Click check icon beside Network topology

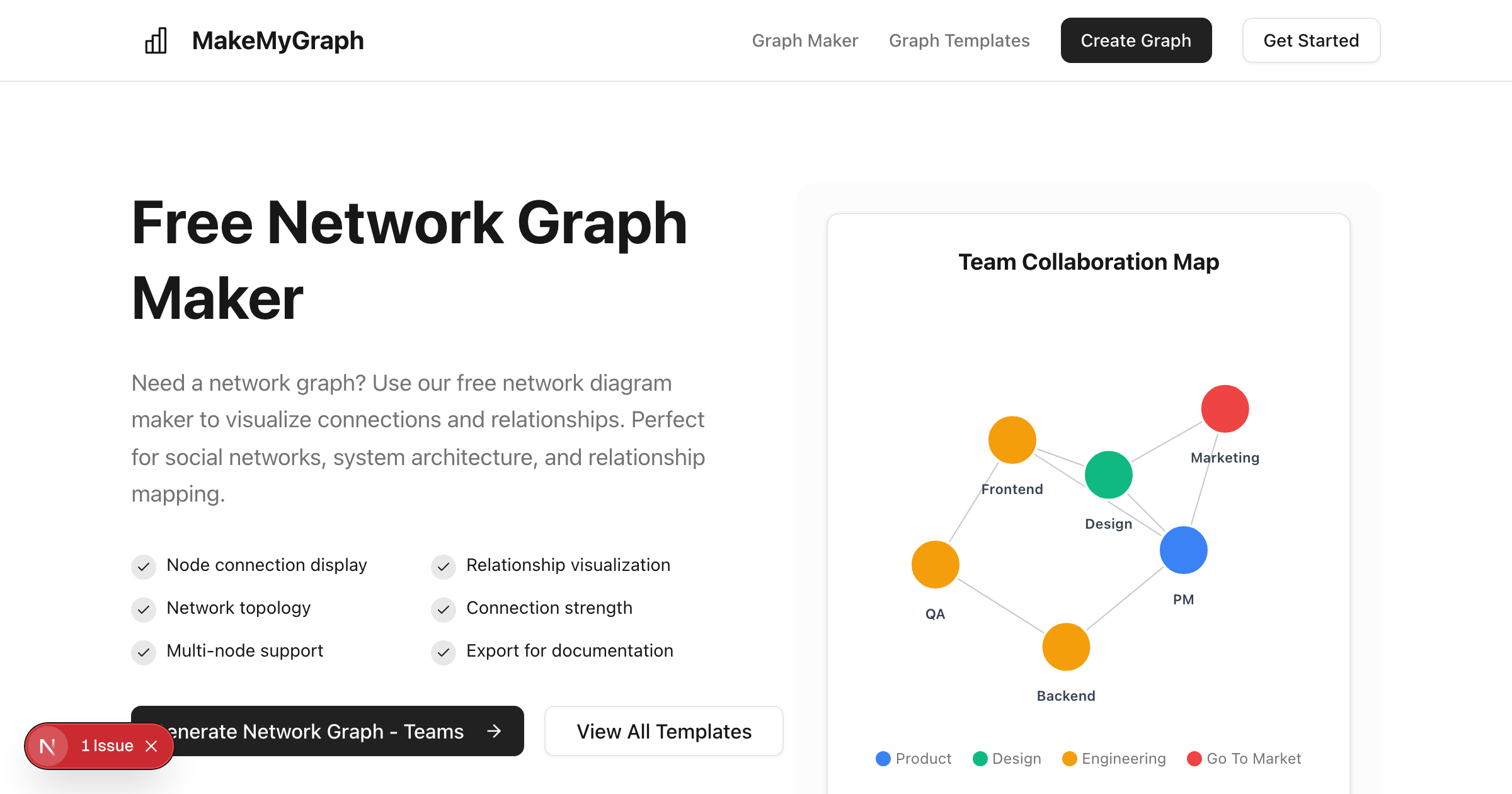tap(144, 610)
